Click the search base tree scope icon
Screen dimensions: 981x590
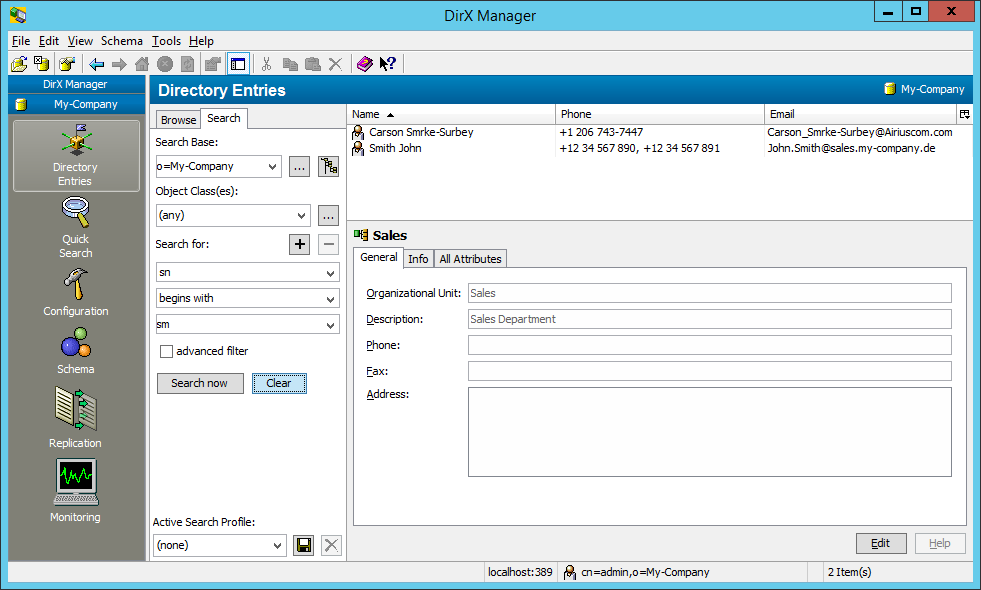click(328, 167)
